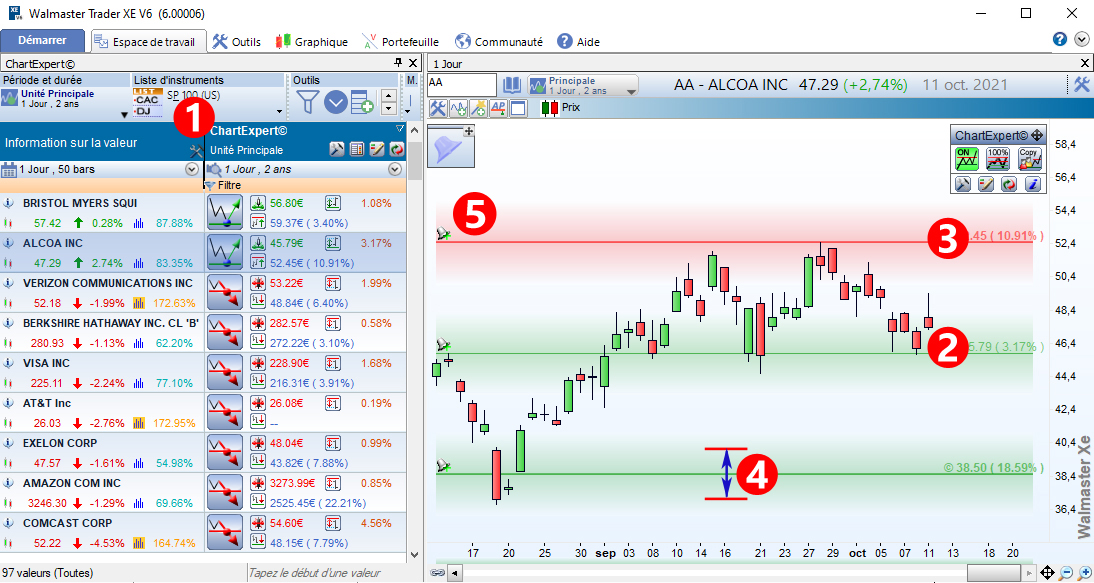This screenshot has height=583, width=1094.
Task: Click the chart scrollbar left arrow
Action: 456,573
